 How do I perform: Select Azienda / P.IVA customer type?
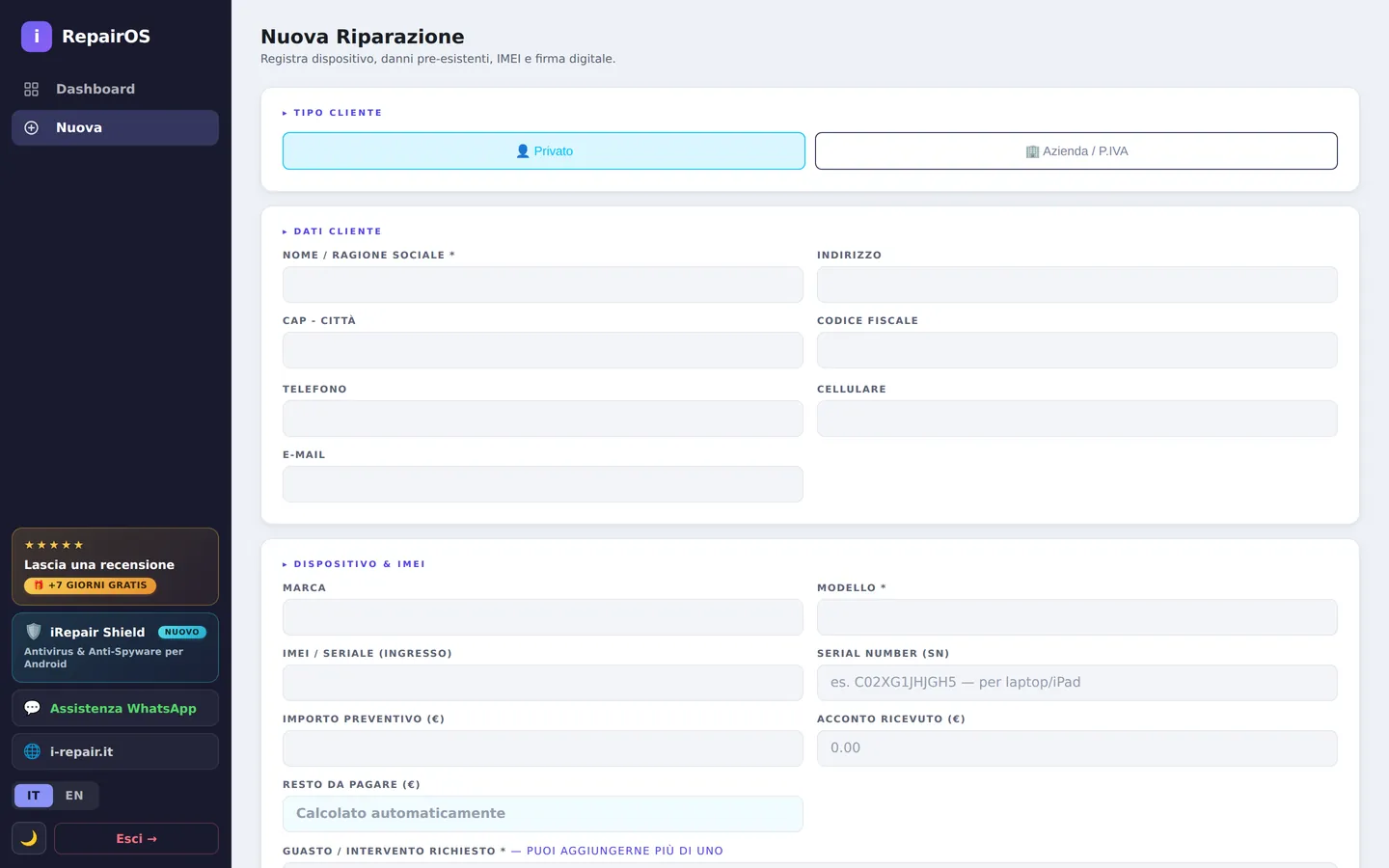point(1076,150)
